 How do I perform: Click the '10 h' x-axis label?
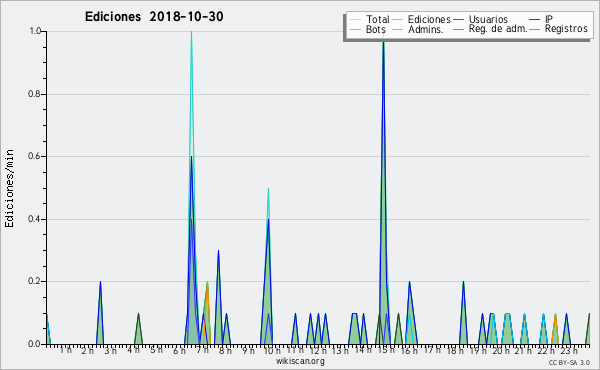[x=272, y=350]
